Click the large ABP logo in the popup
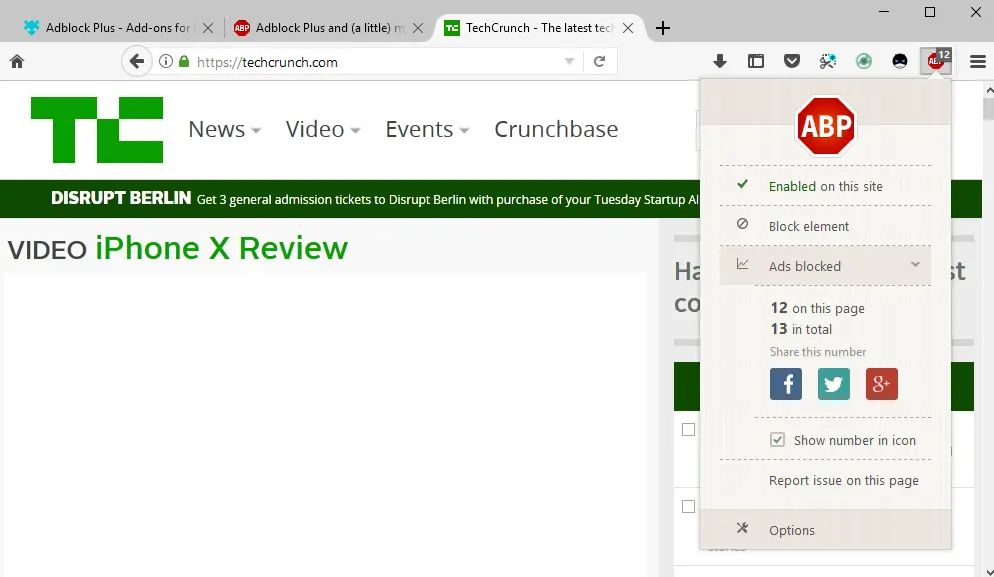 [x=825, y=126]
